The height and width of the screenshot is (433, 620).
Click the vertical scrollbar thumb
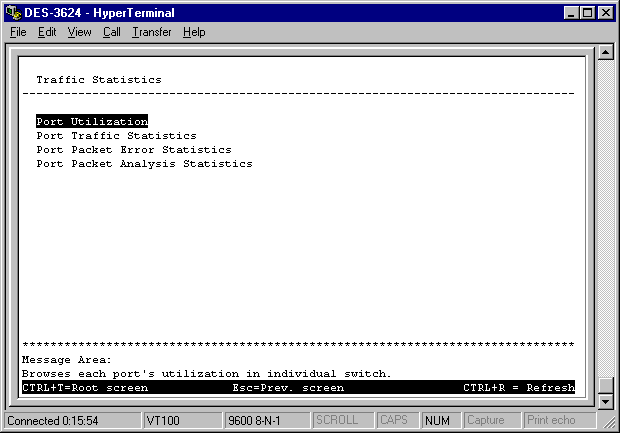pos(604,385)
